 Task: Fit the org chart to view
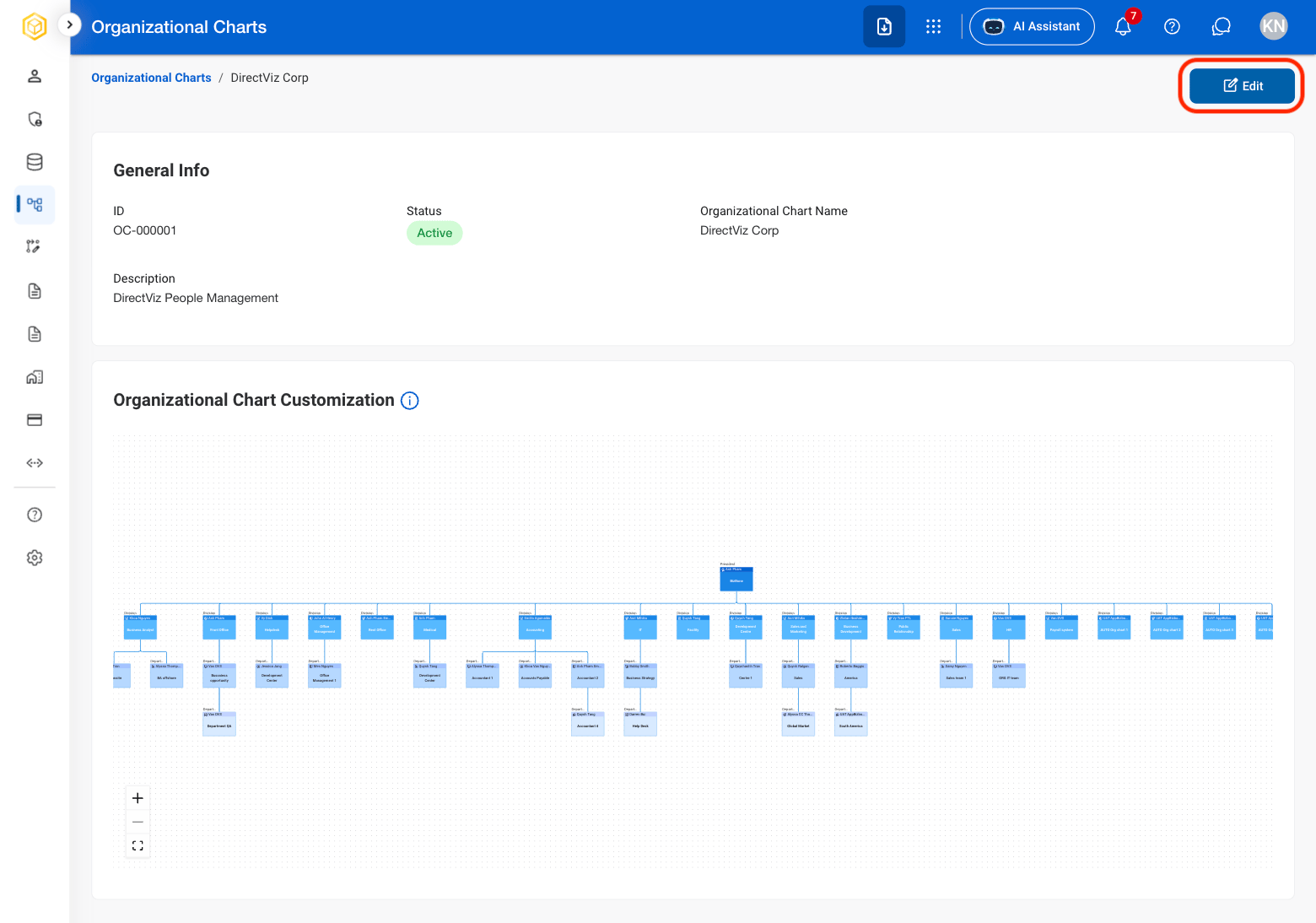point(138,845)
